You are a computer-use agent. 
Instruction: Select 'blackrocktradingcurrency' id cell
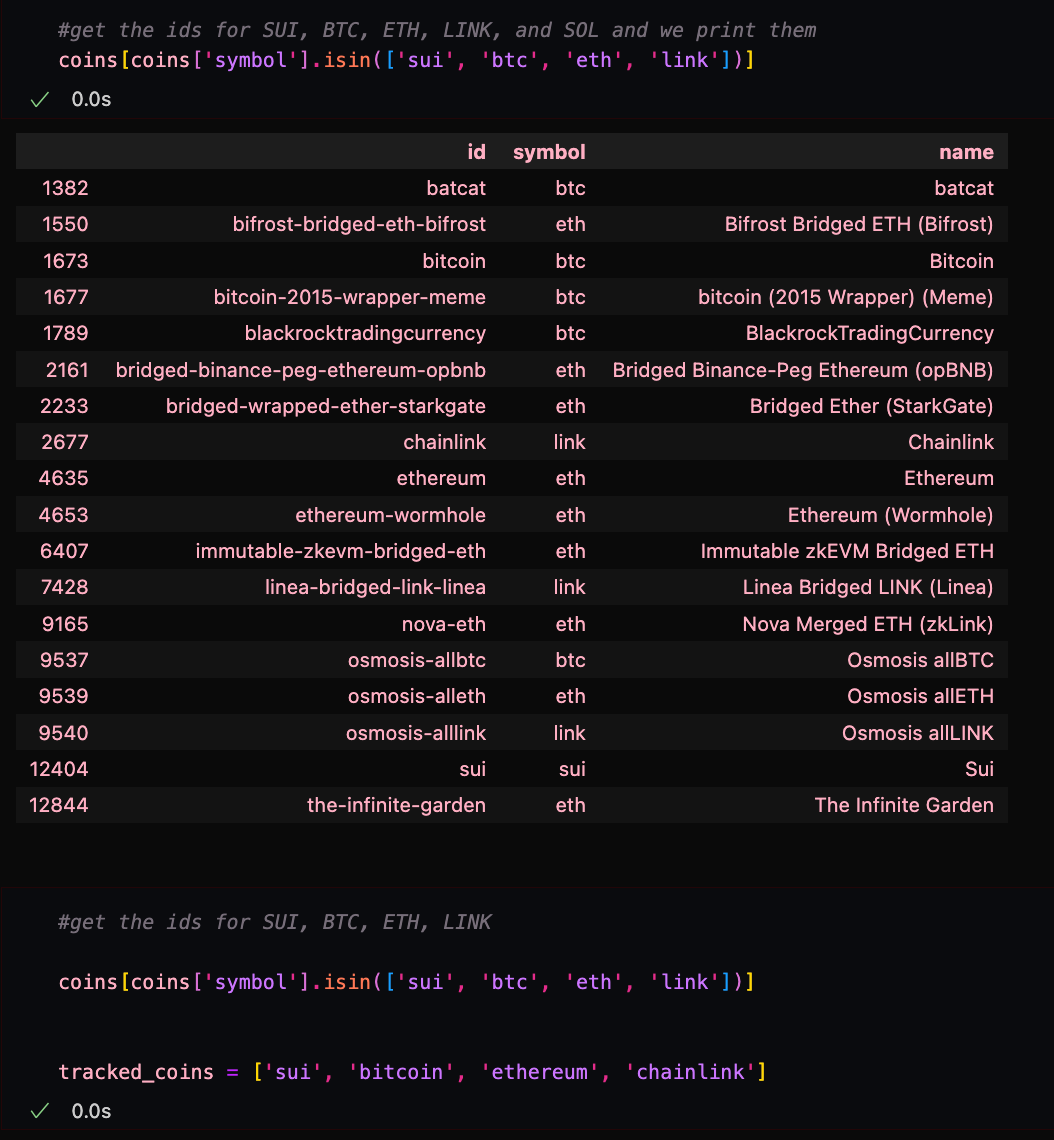click(x=365, y=333)
